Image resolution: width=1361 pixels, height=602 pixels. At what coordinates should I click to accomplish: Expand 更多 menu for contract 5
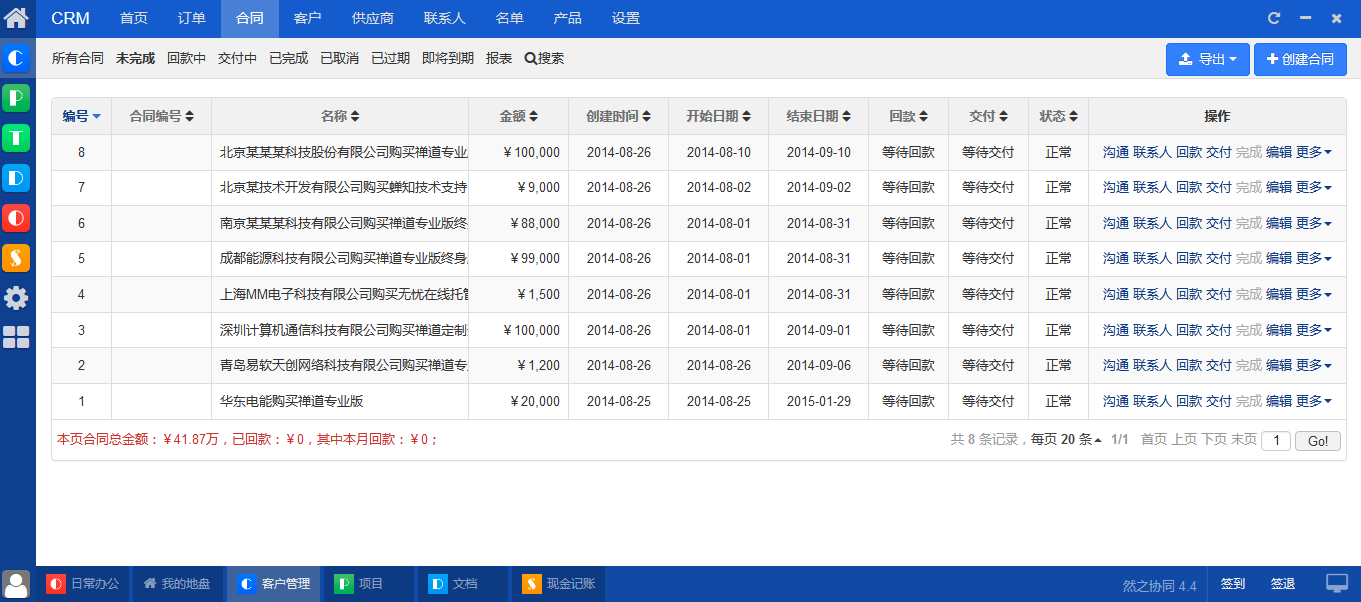[x=1314, y=258]
